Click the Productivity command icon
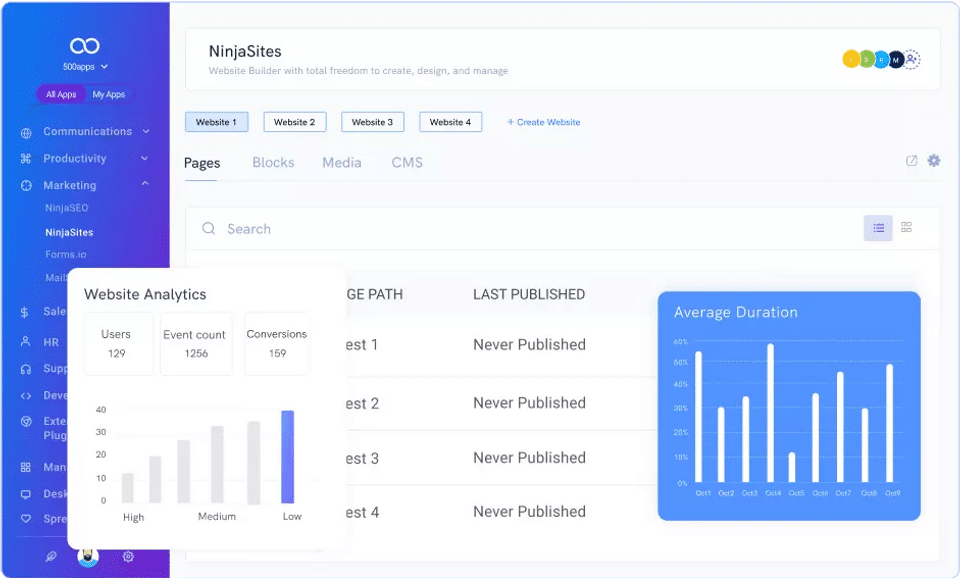 click(x=26, y=159)
